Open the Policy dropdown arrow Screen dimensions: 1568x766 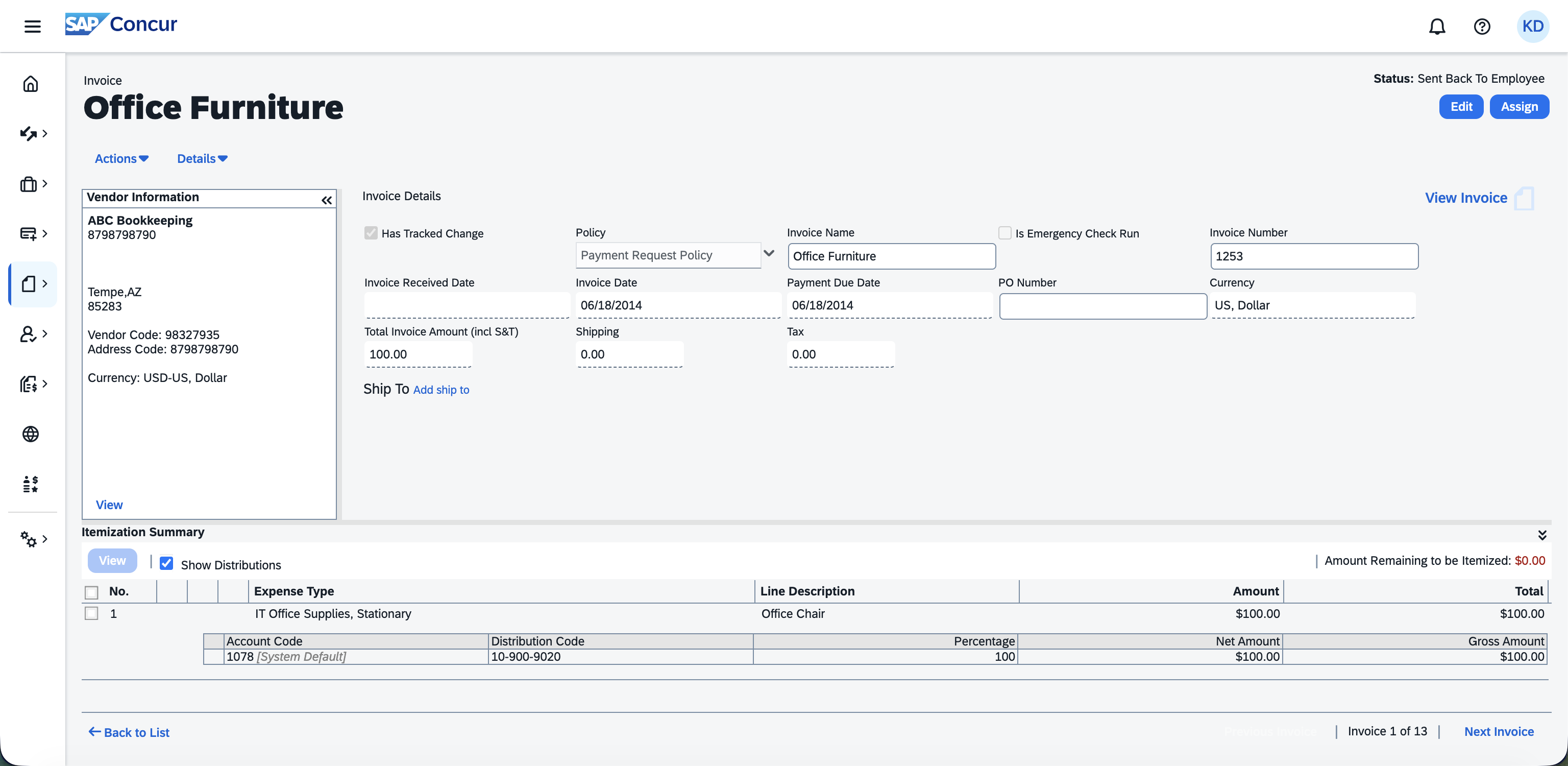(769, 253)
